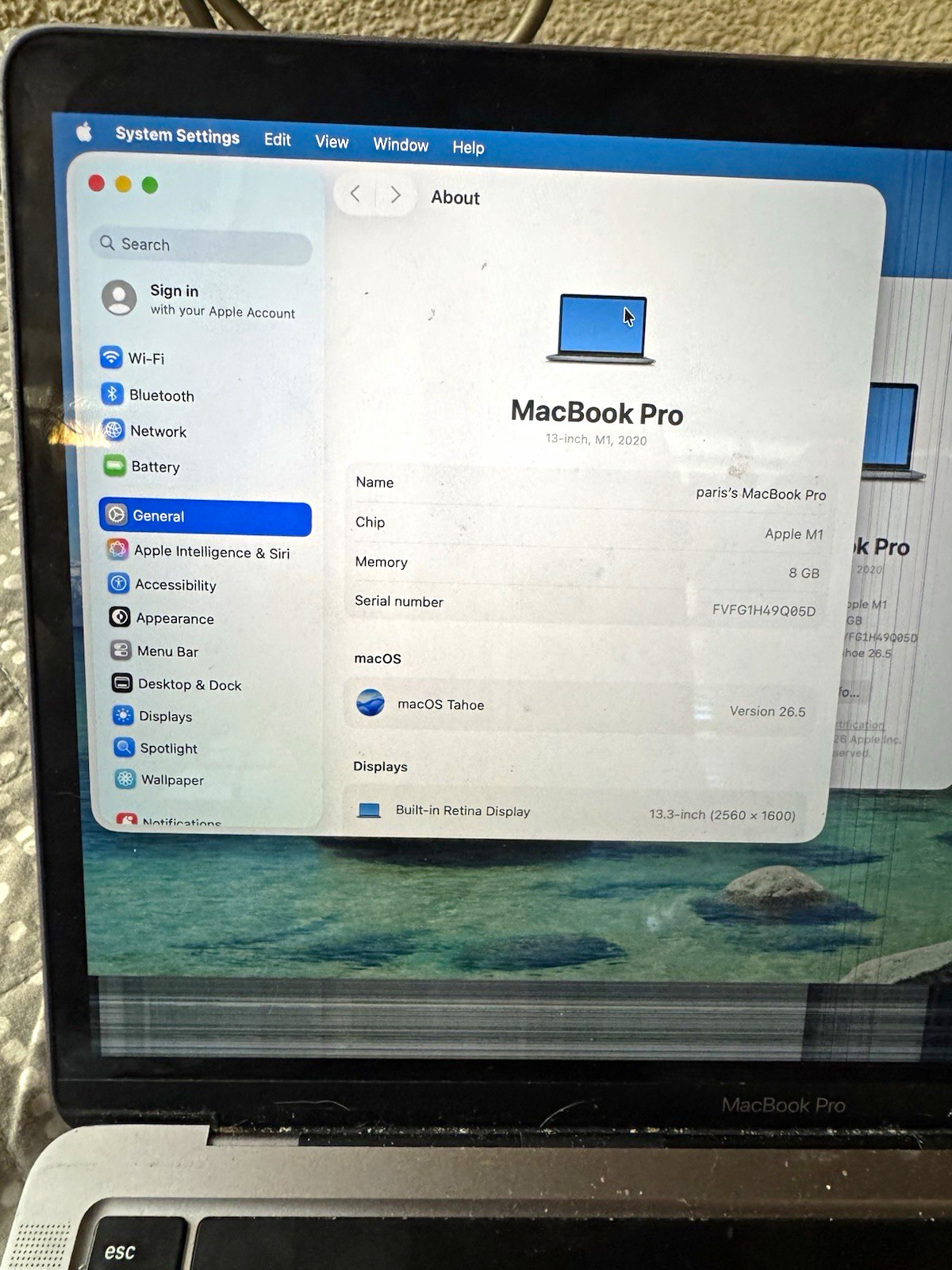Click the green zoom window button

[x=150, y=185]
